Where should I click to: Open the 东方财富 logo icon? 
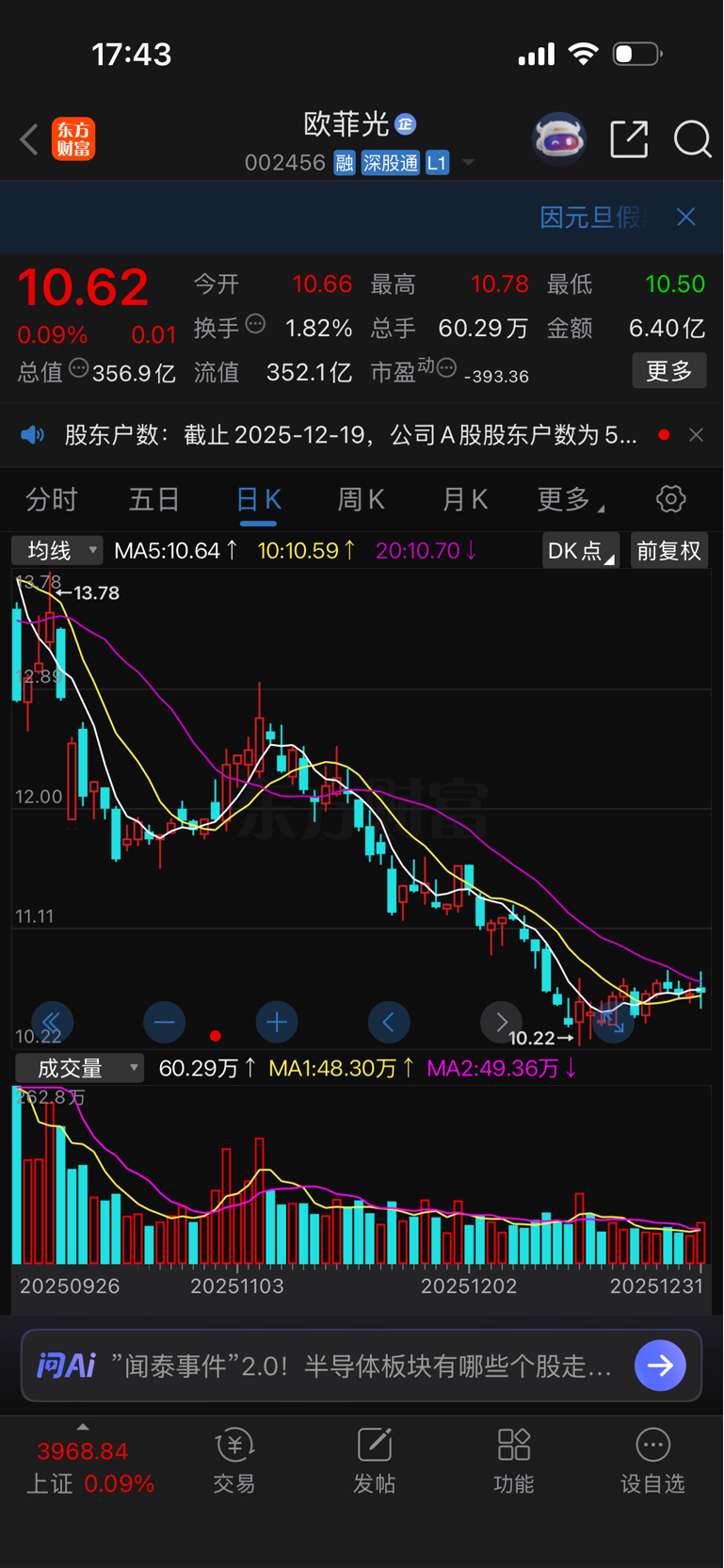pos(73,139)
